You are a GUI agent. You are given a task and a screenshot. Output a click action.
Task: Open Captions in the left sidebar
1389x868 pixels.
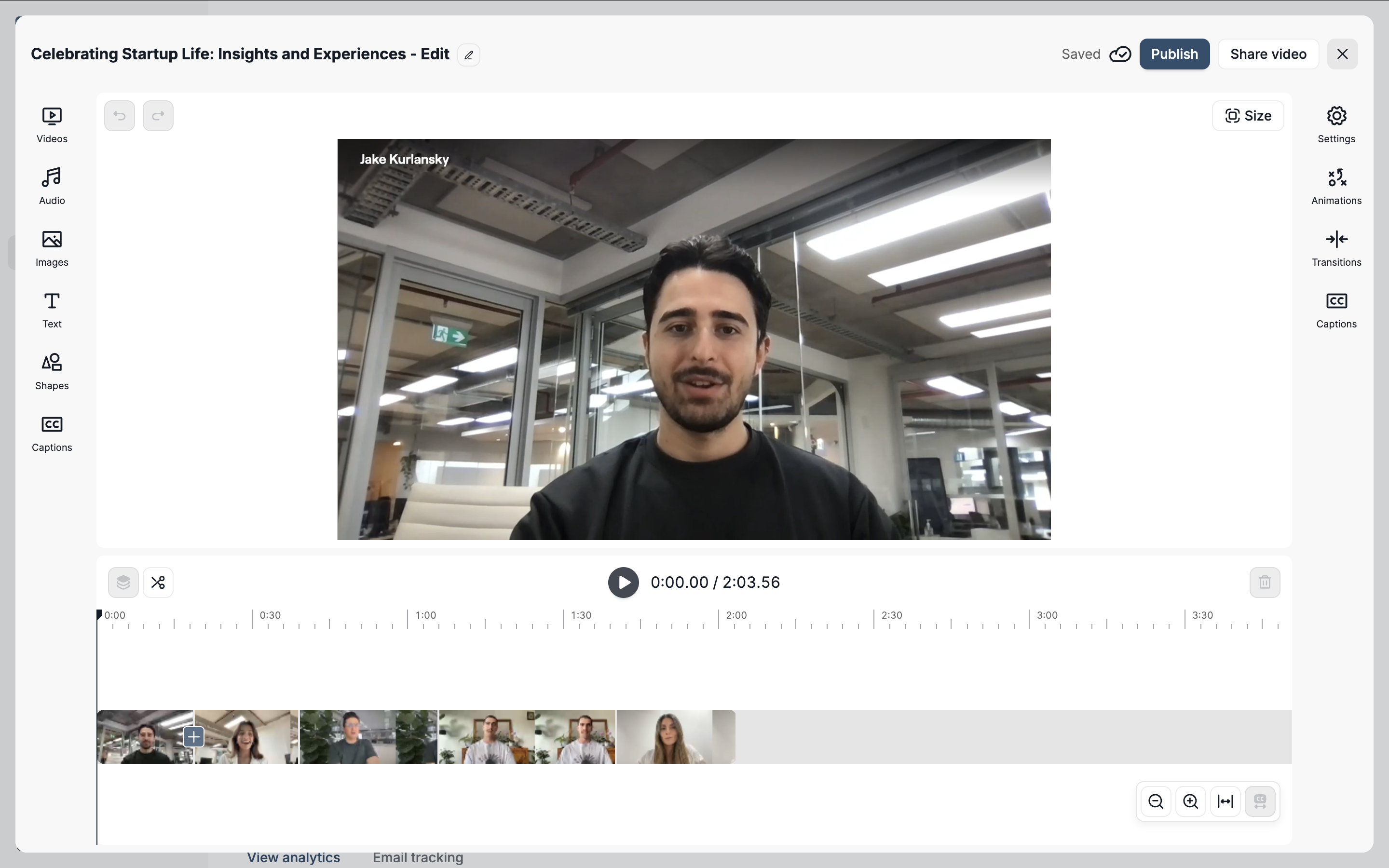(52, 434)
